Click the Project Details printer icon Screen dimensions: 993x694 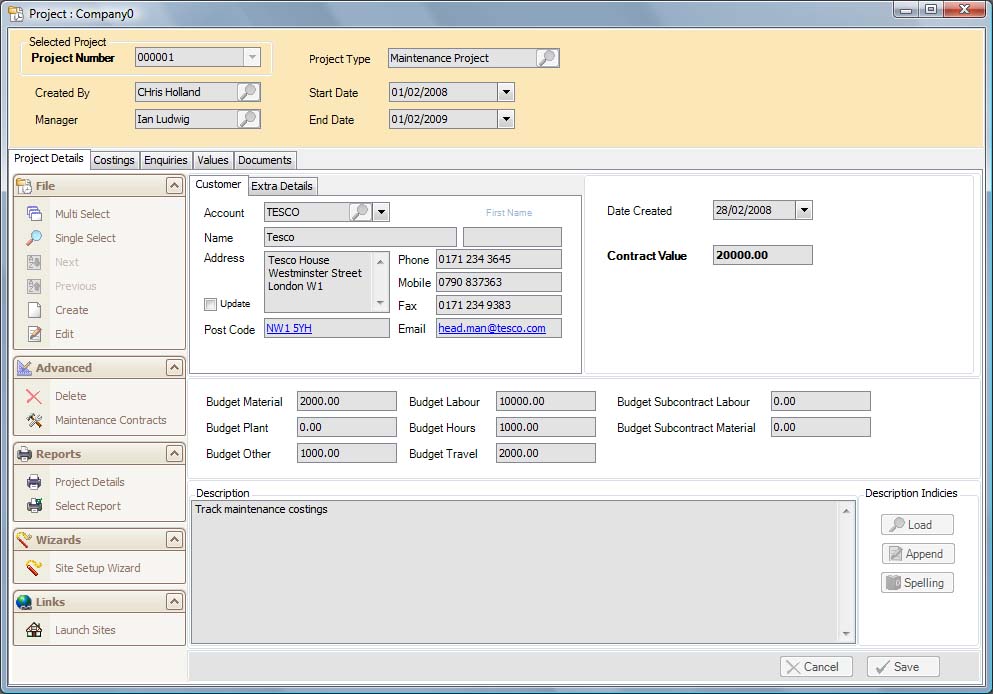pos(34,482)
